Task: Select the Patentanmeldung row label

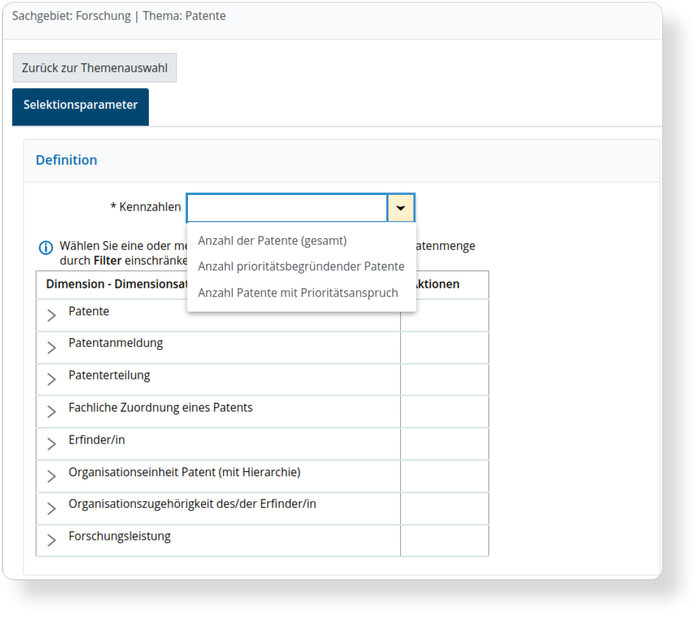Action: [116, 343]
